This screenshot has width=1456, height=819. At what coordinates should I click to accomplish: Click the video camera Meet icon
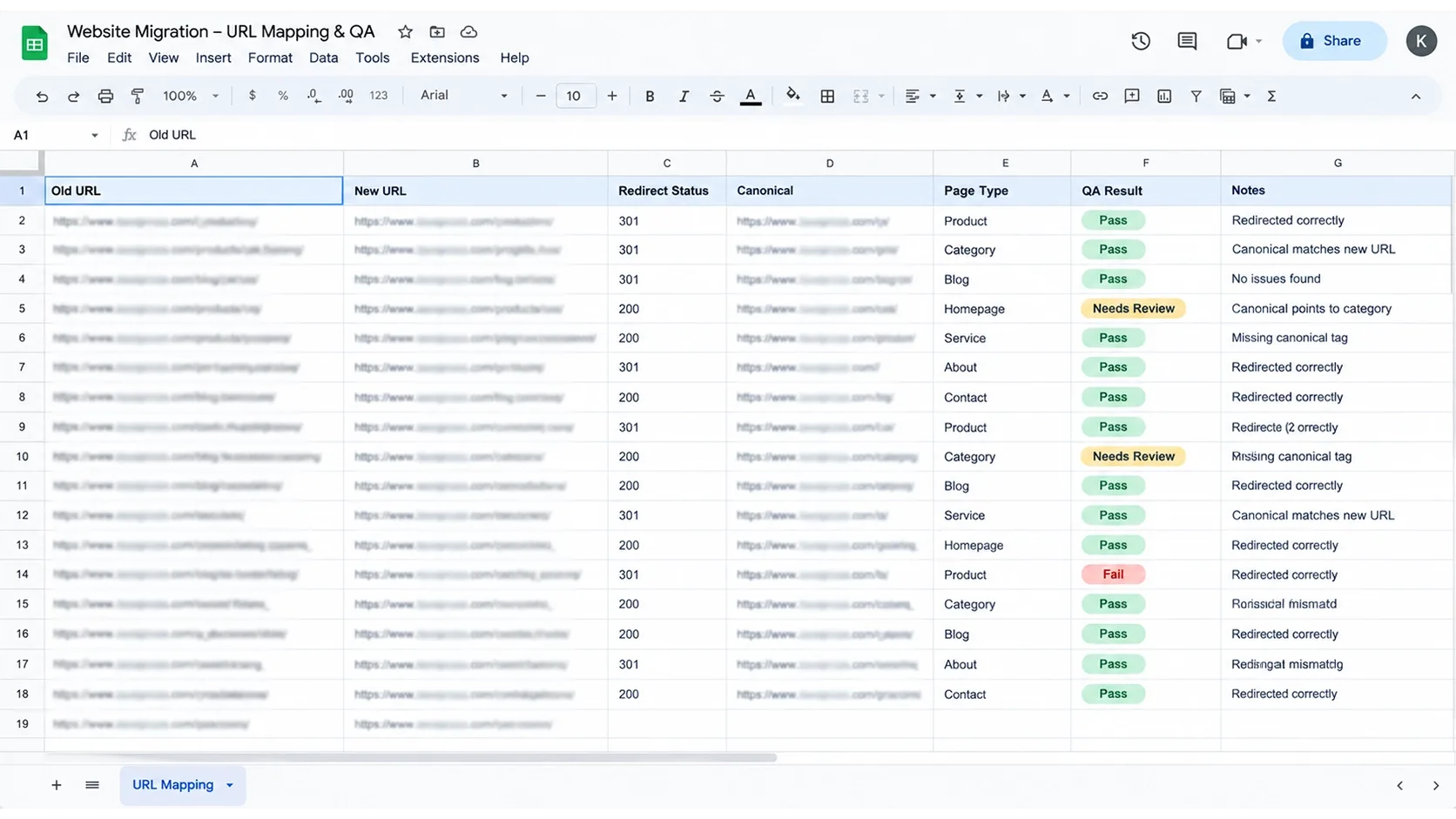[x=1237, y=41]
